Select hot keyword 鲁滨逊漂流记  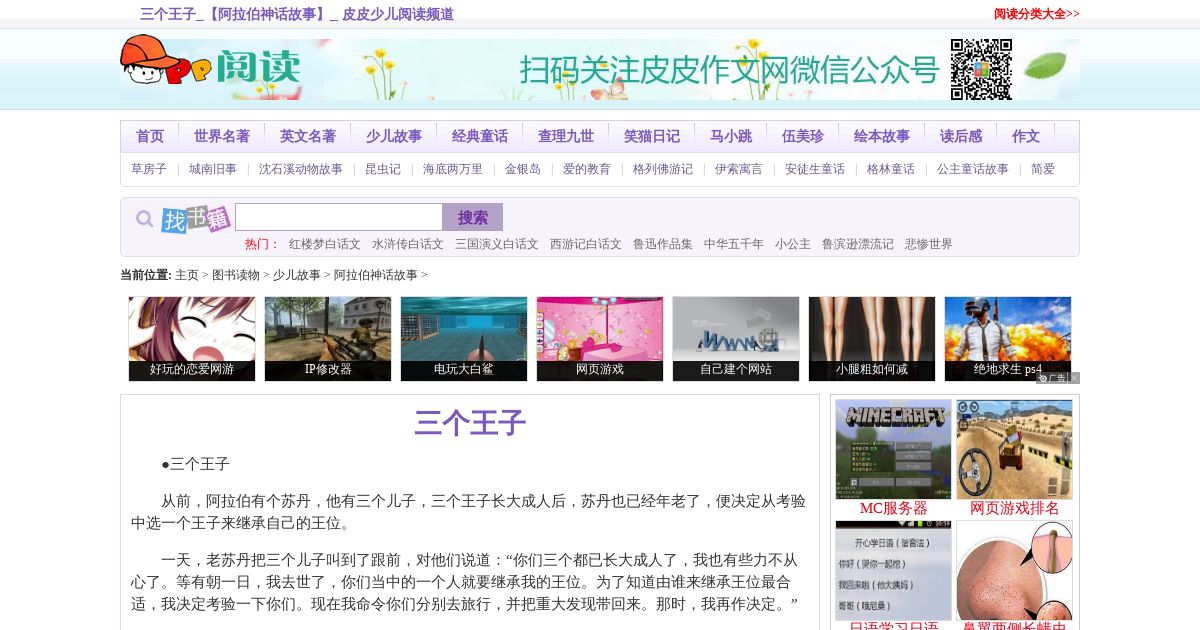click(858, 244)
